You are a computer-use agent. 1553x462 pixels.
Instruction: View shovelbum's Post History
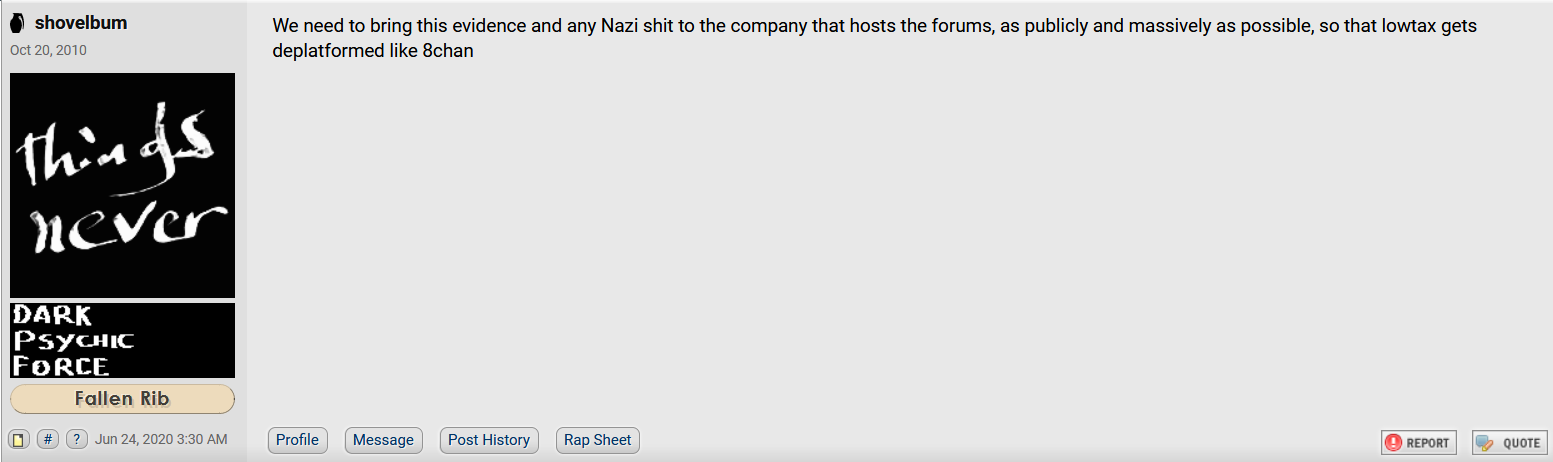(489, 440)
